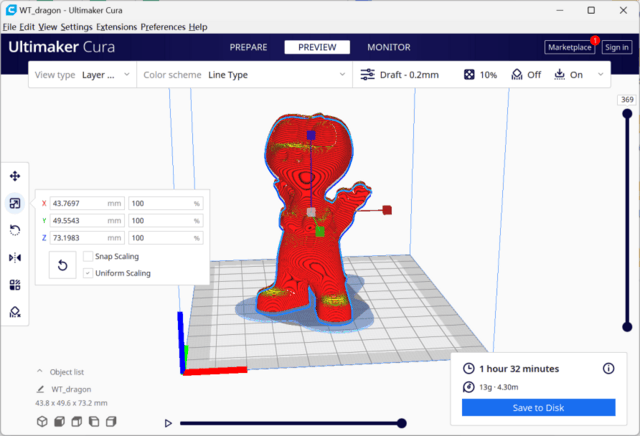
Task: Select the Scale tool
Action: pyautogui.click(x=15, y=203)
